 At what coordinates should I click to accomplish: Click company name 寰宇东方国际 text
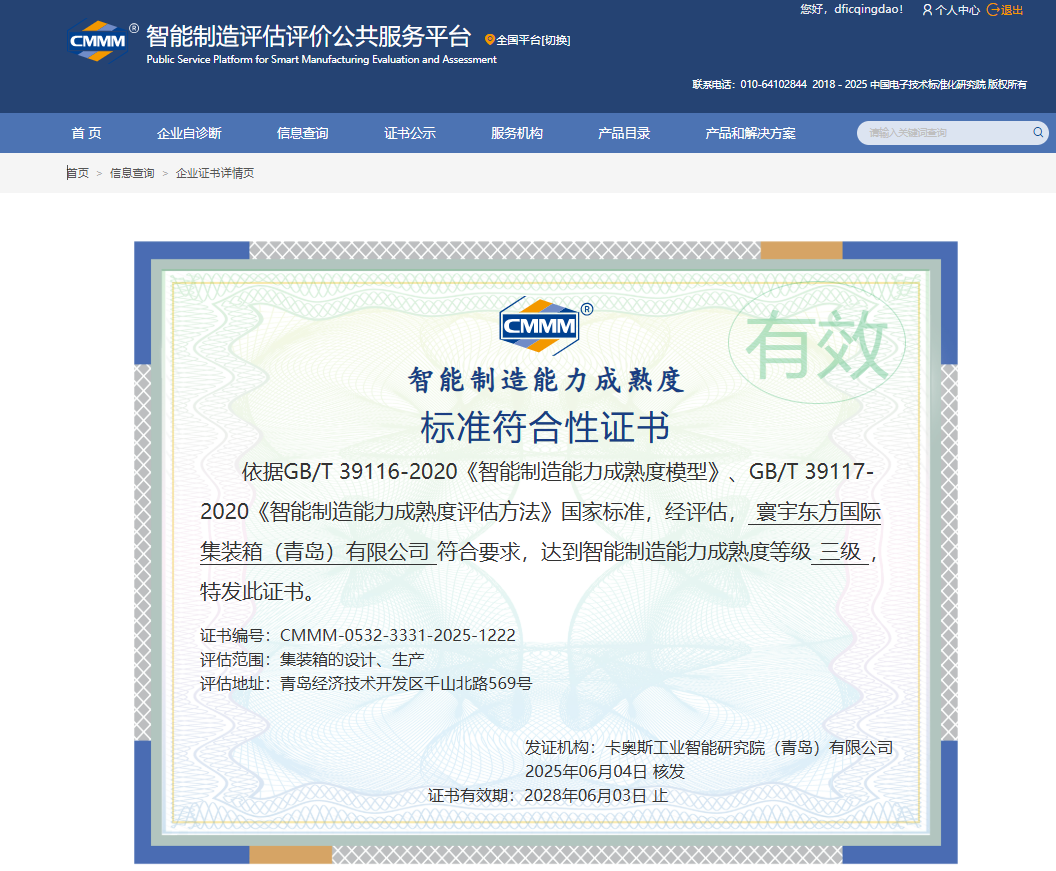818,512
